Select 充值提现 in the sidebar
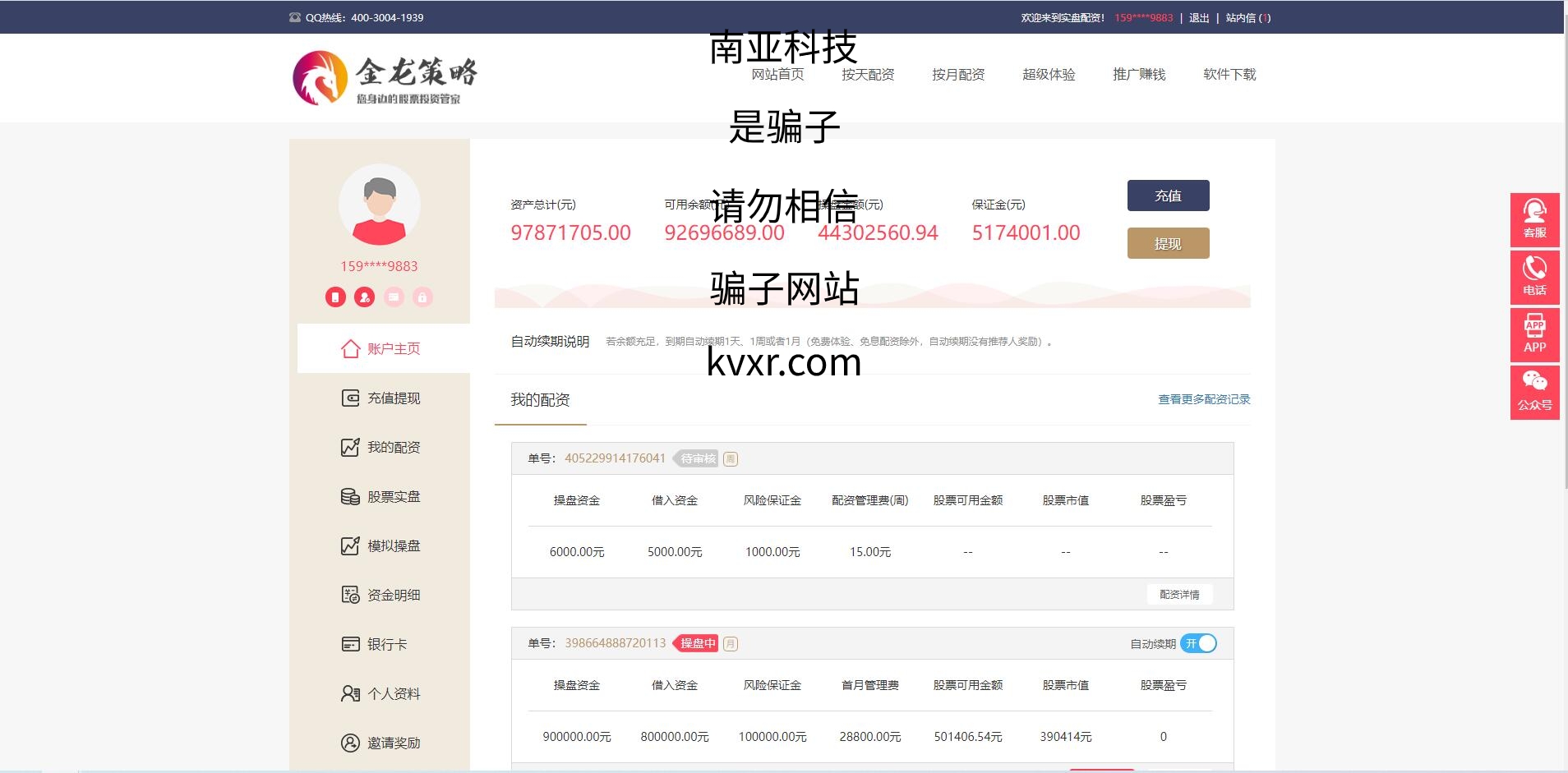This screenshot has height=773, width=1568. (381, 398)
